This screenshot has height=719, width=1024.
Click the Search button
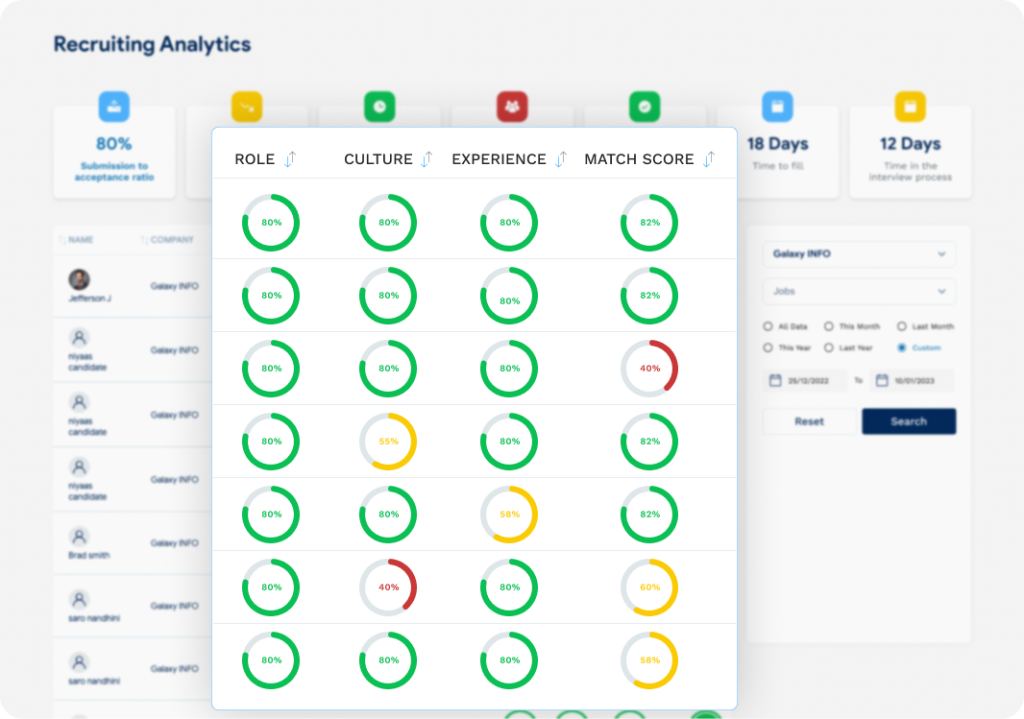click(x=908, y=421)
